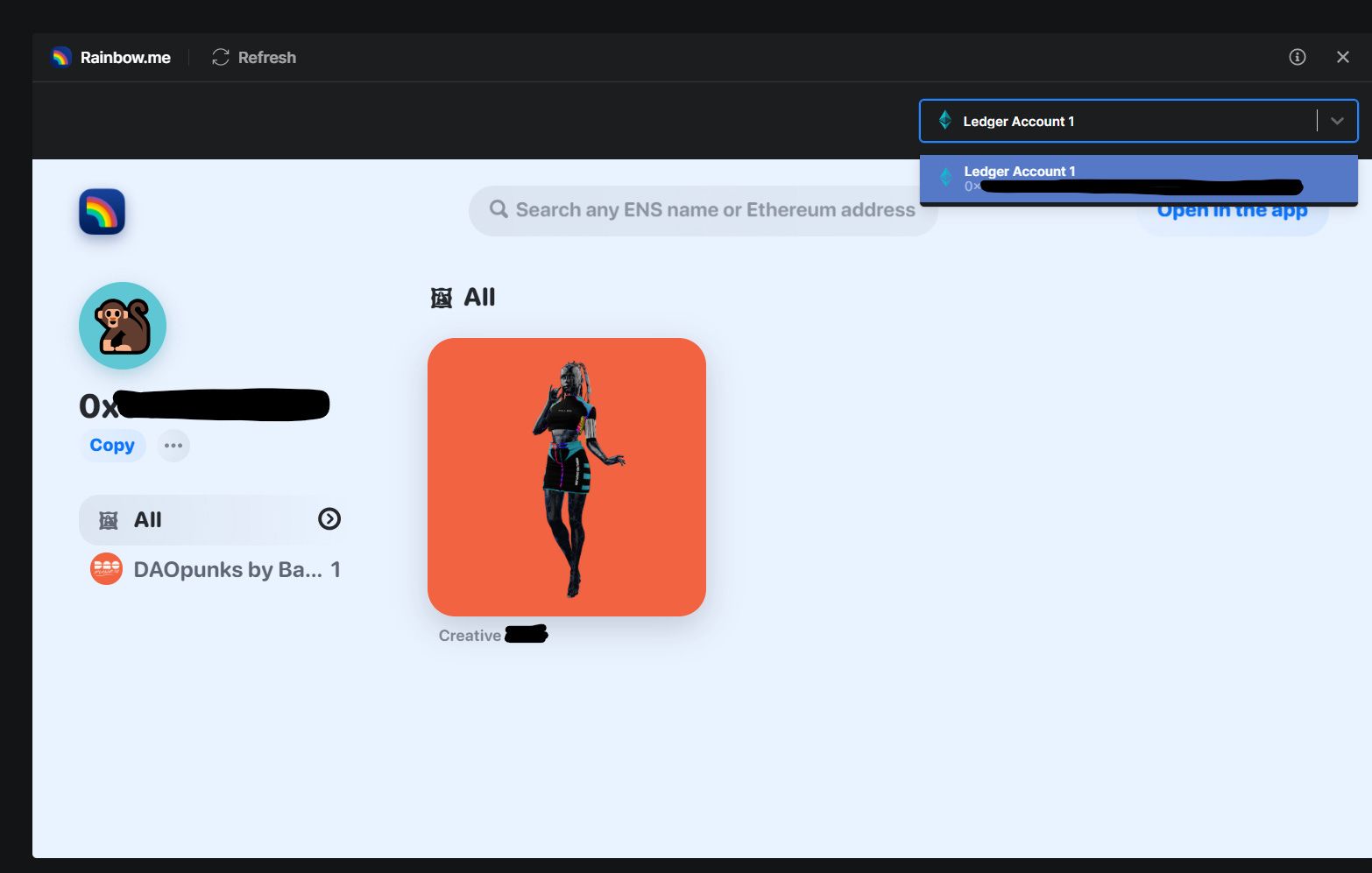Close the Rainbow.me window
Image resolution: width=1372 pixels, height=873 pixels.
1342,58
